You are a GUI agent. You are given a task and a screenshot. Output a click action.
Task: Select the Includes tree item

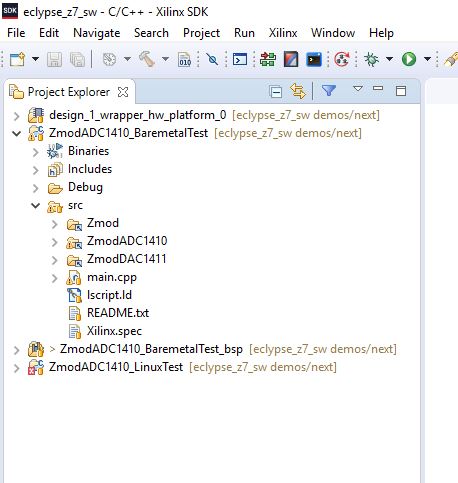click(90, 169)
